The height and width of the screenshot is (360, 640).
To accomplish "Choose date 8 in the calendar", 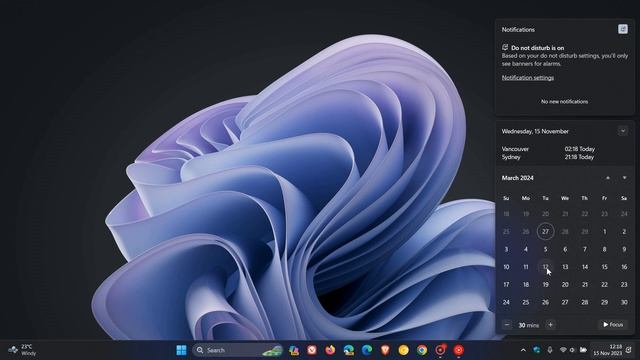I will [604, 249].
